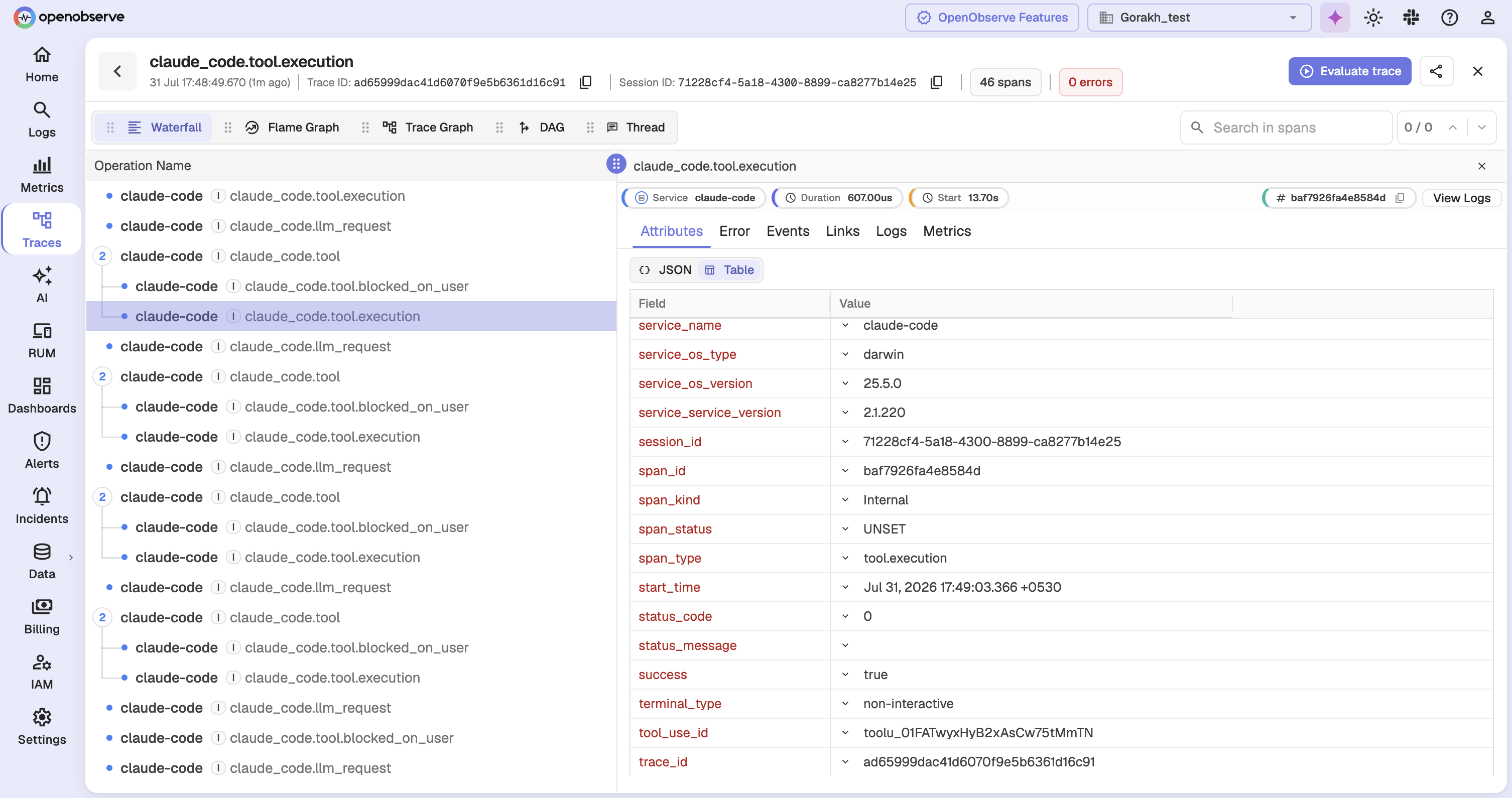Collapse the second claude_code.tool span group
This screenshot has width=1512, height=798.
tap(102, 376)
